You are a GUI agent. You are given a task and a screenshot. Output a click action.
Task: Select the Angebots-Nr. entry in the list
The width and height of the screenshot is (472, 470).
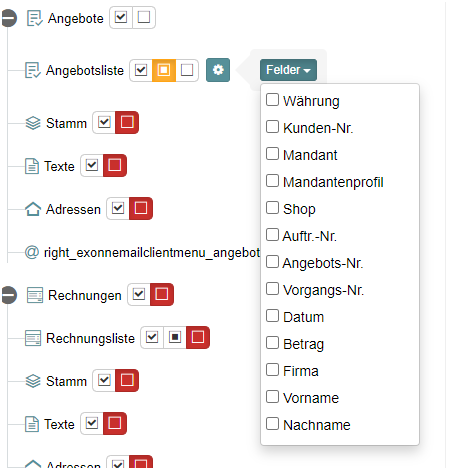point(323,263)
